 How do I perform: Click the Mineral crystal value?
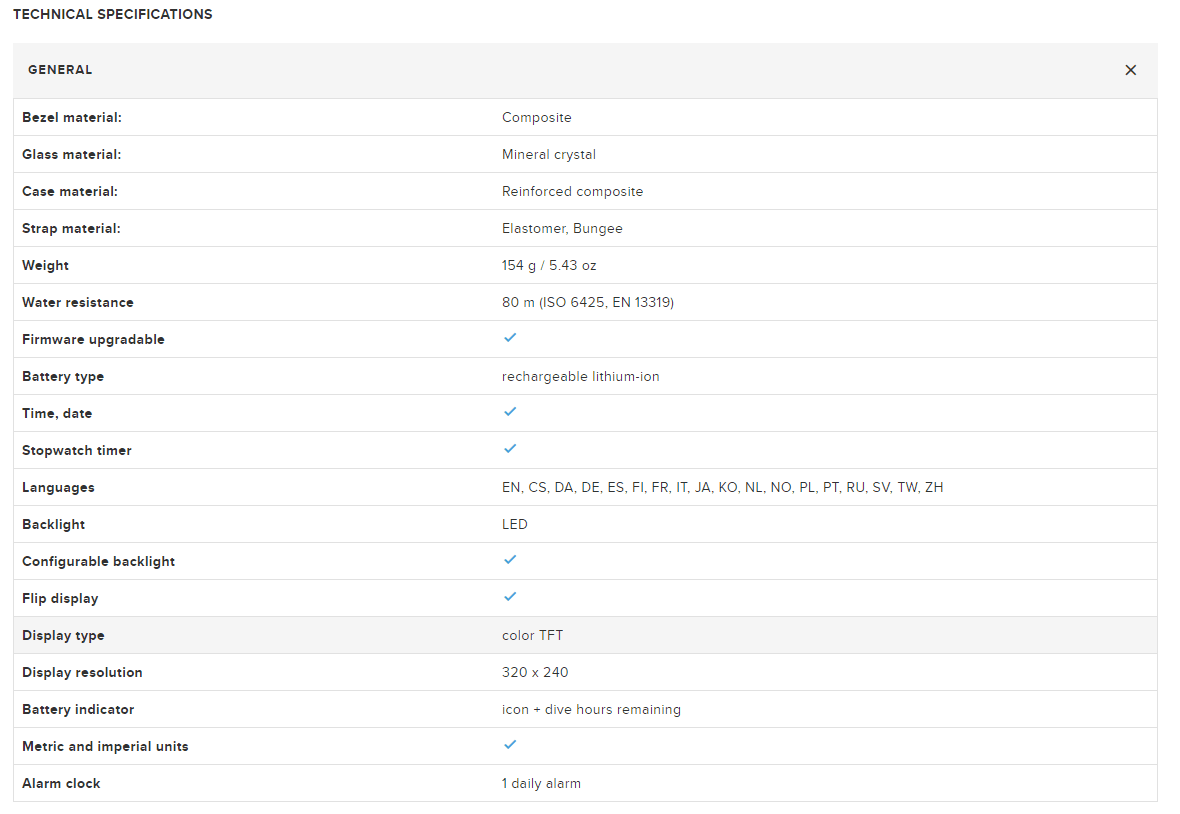click(x=548, y=155)
